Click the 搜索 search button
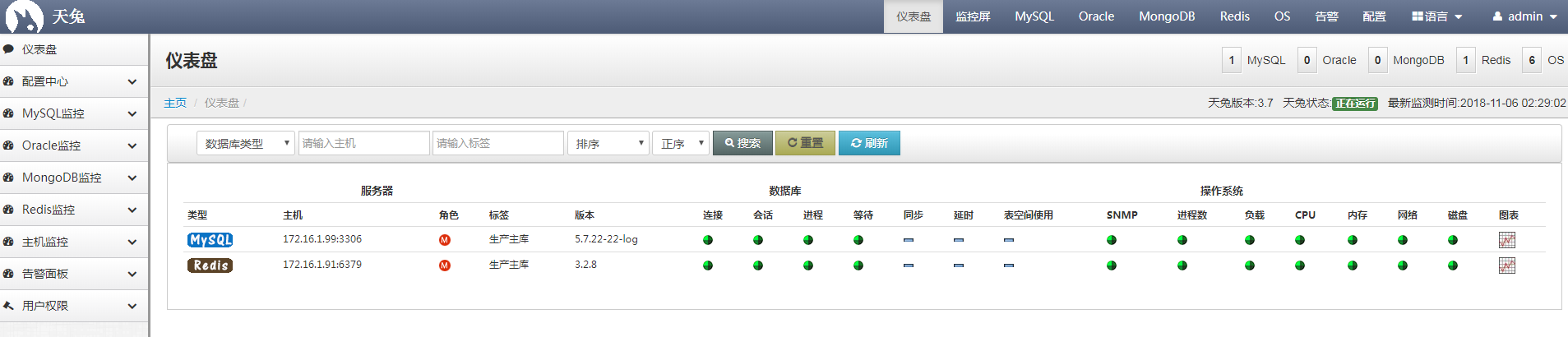The image size is (1568, 337). 742,143
